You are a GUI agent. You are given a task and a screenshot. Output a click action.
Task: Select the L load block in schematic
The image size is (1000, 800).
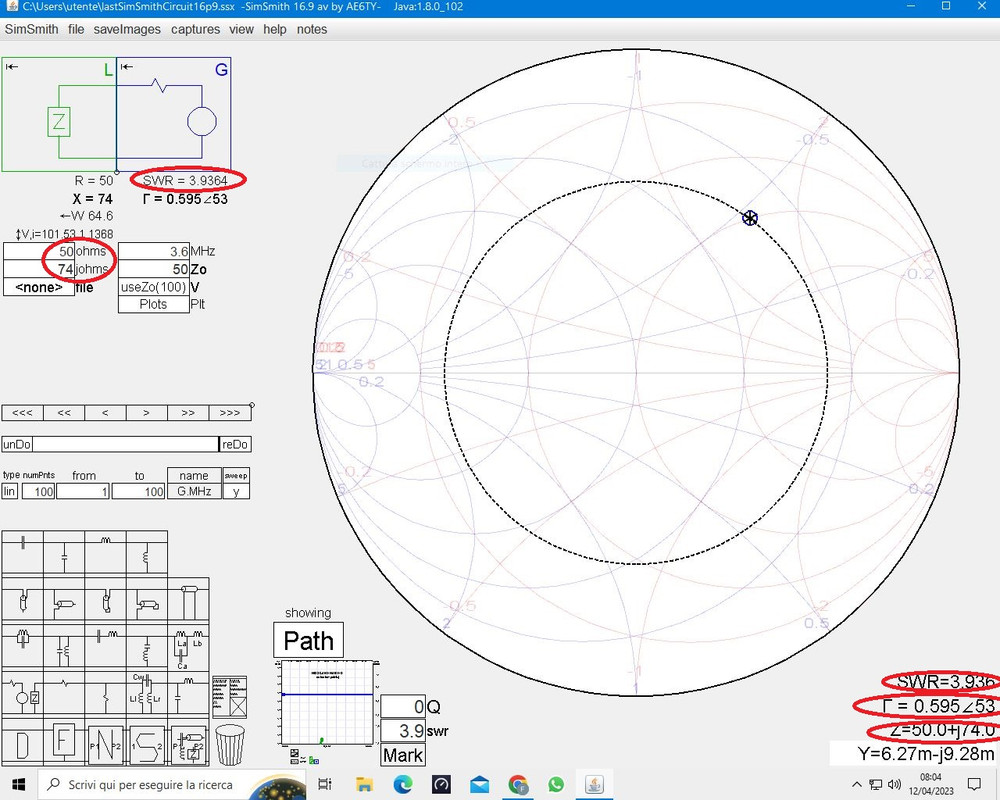tap(59, 115)
